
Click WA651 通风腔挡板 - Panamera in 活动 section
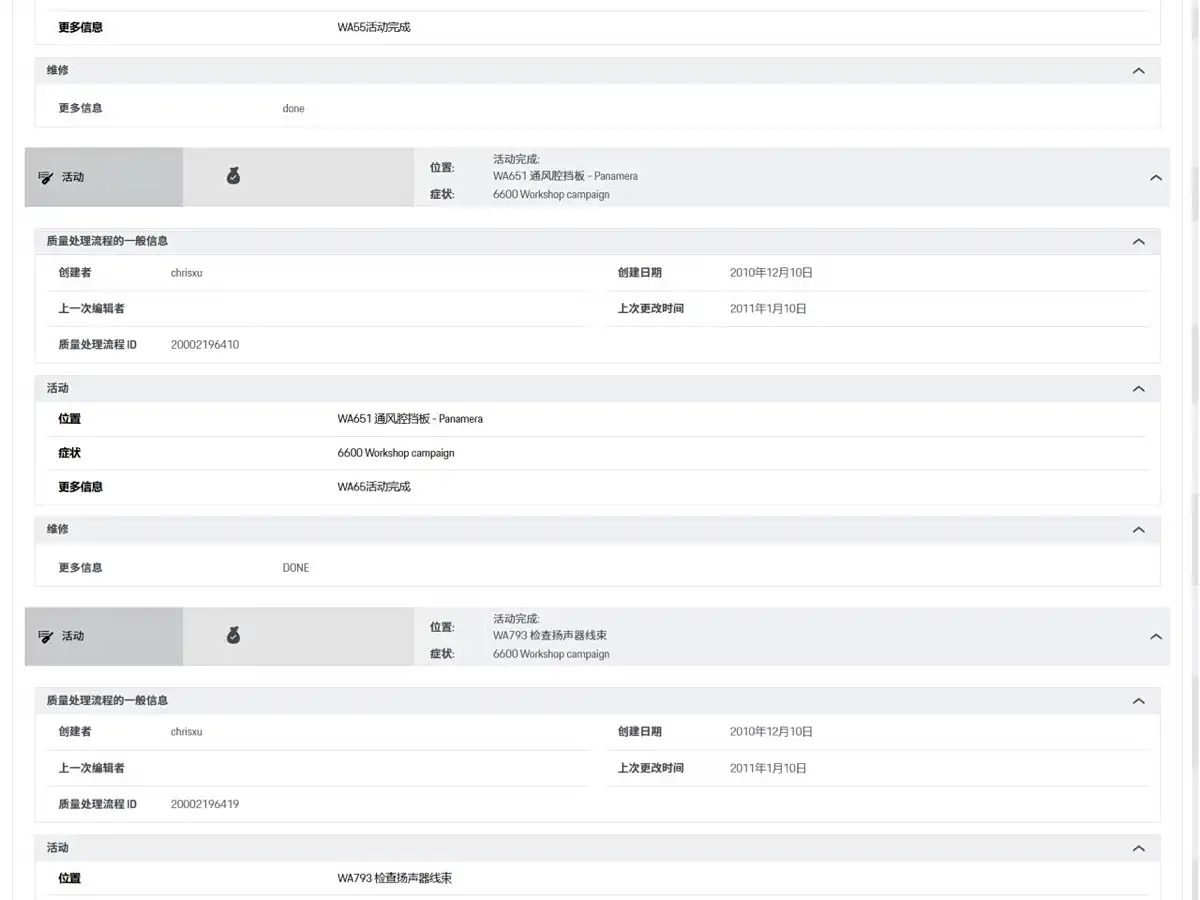click(410, 418)
